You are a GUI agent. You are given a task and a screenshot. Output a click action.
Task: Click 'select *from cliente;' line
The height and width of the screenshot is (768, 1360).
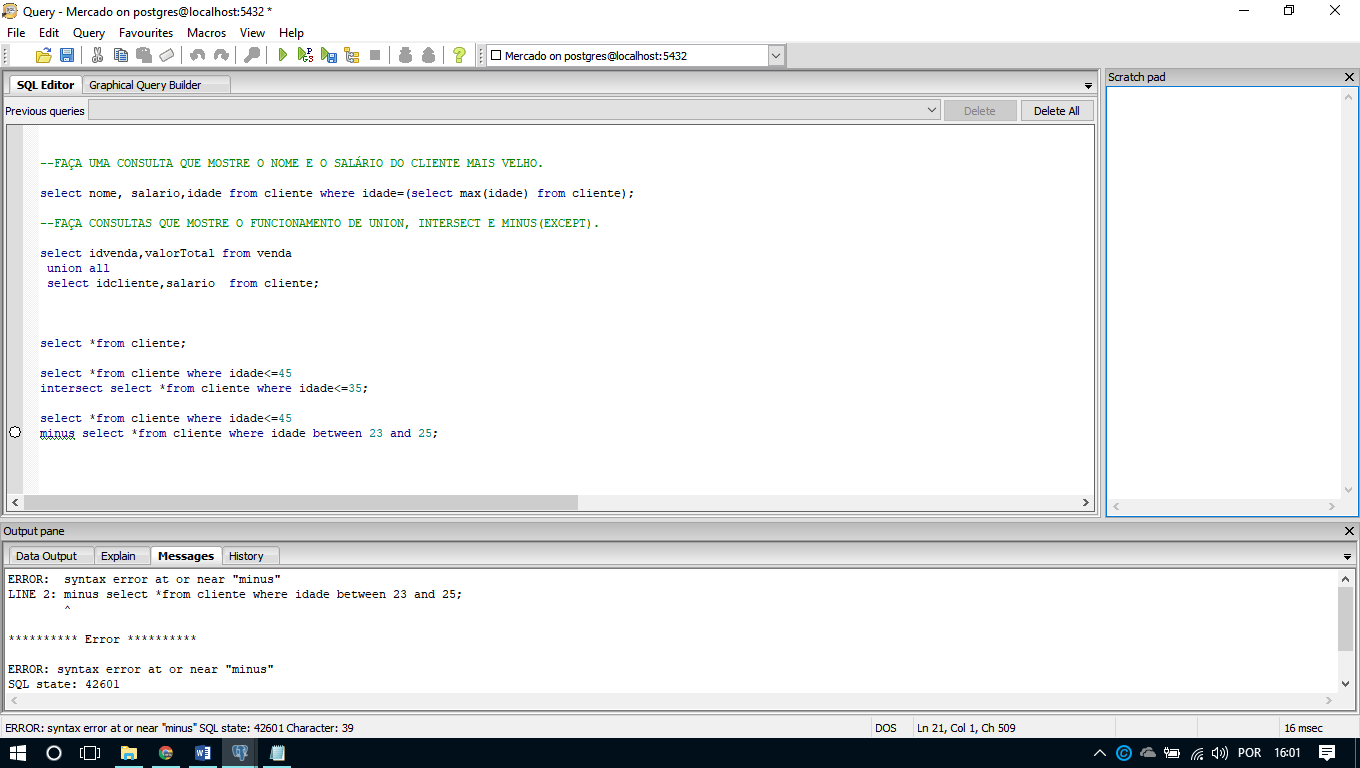tap(113, 343)
